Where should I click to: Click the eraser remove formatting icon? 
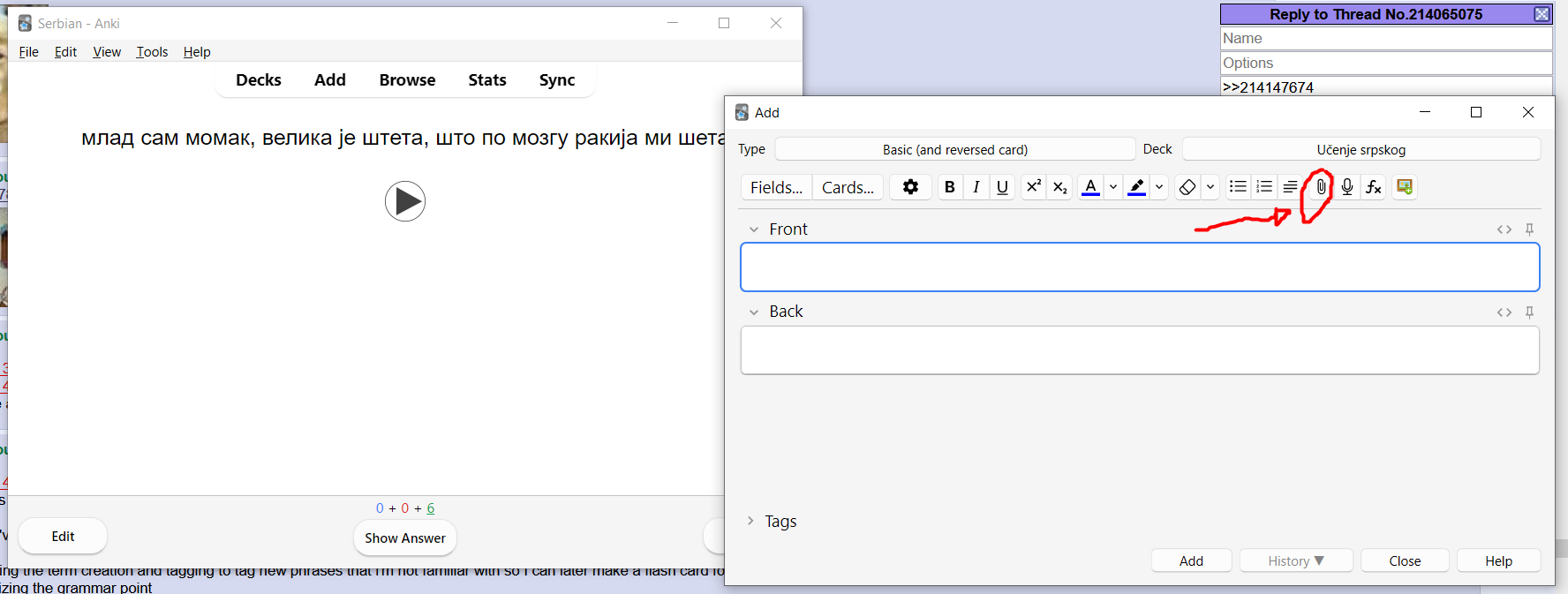pos(1187,187)
